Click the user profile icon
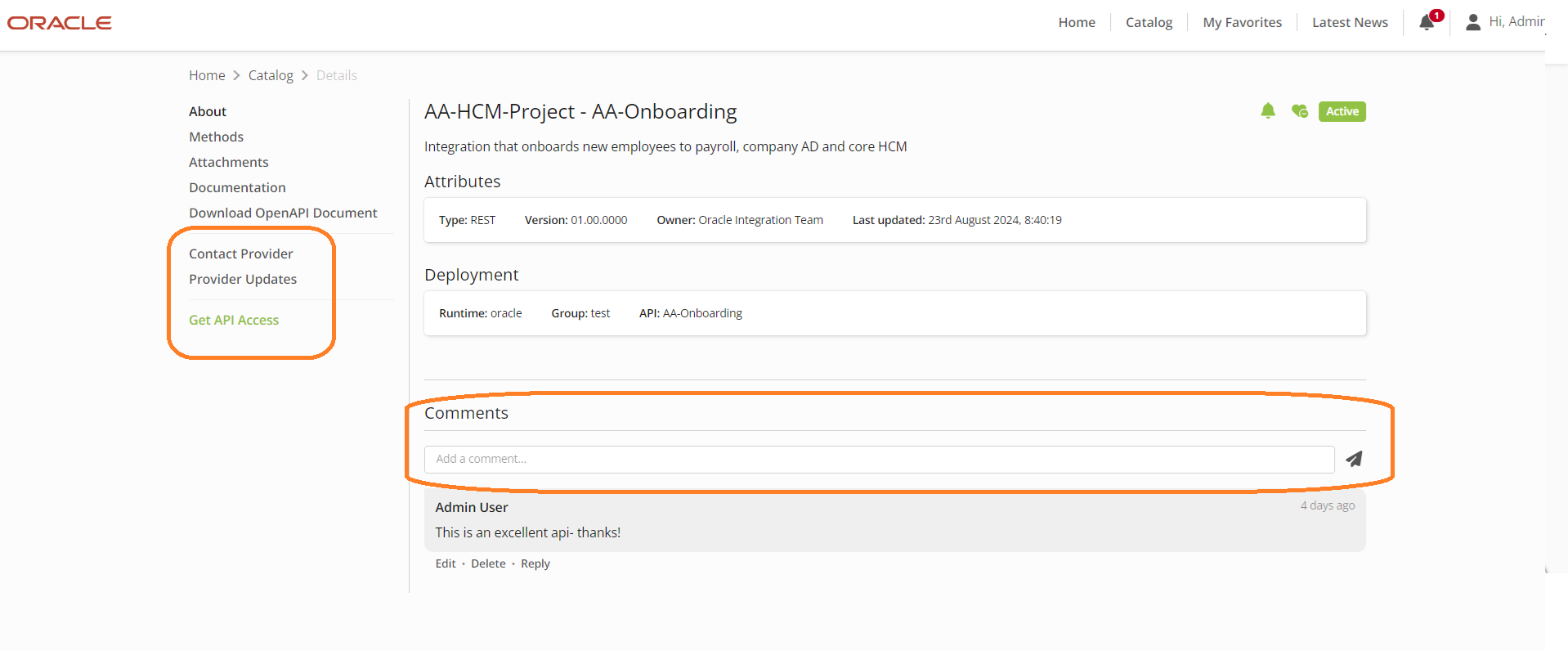Viewport: 1568px width, 651px height. [x=1473, y=22]
